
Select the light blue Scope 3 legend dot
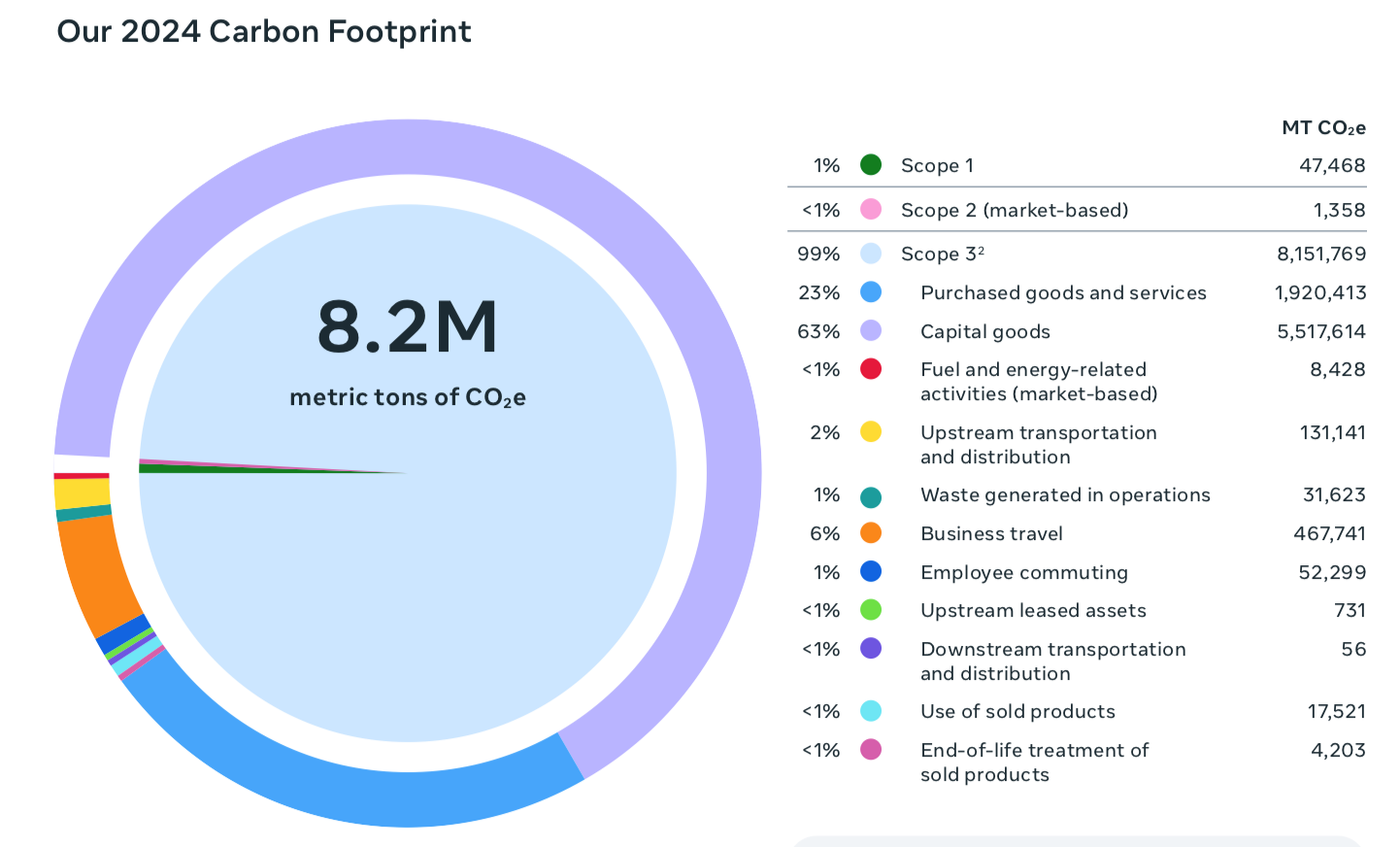click(x=871, y=254)
